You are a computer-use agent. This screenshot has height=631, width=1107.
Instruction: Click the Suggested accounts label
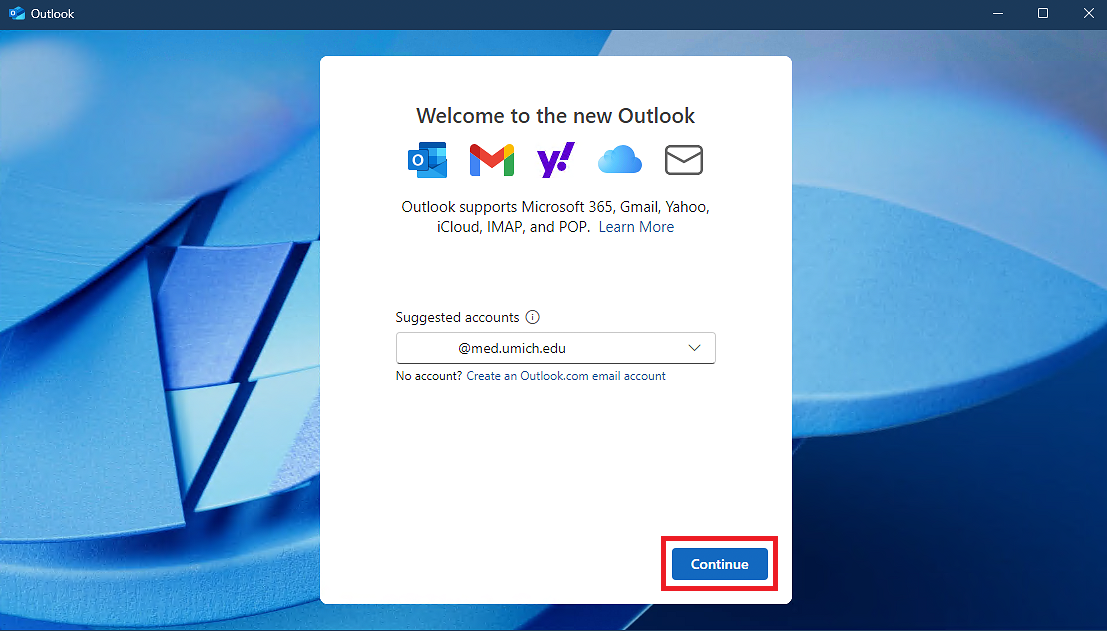[457, 317]
